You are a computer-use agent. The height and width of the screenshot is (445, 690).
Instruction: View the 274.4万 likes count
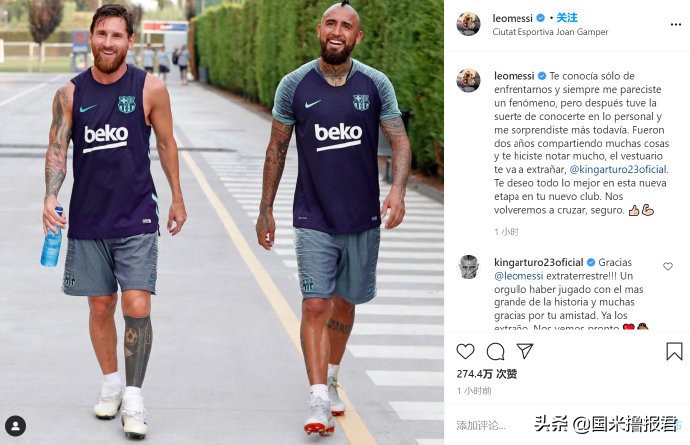pos(486,374)
